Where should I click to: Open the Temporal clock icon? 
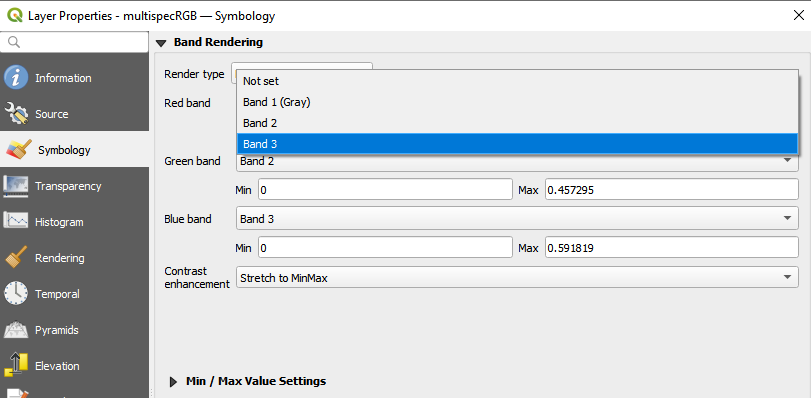(16, 294)
